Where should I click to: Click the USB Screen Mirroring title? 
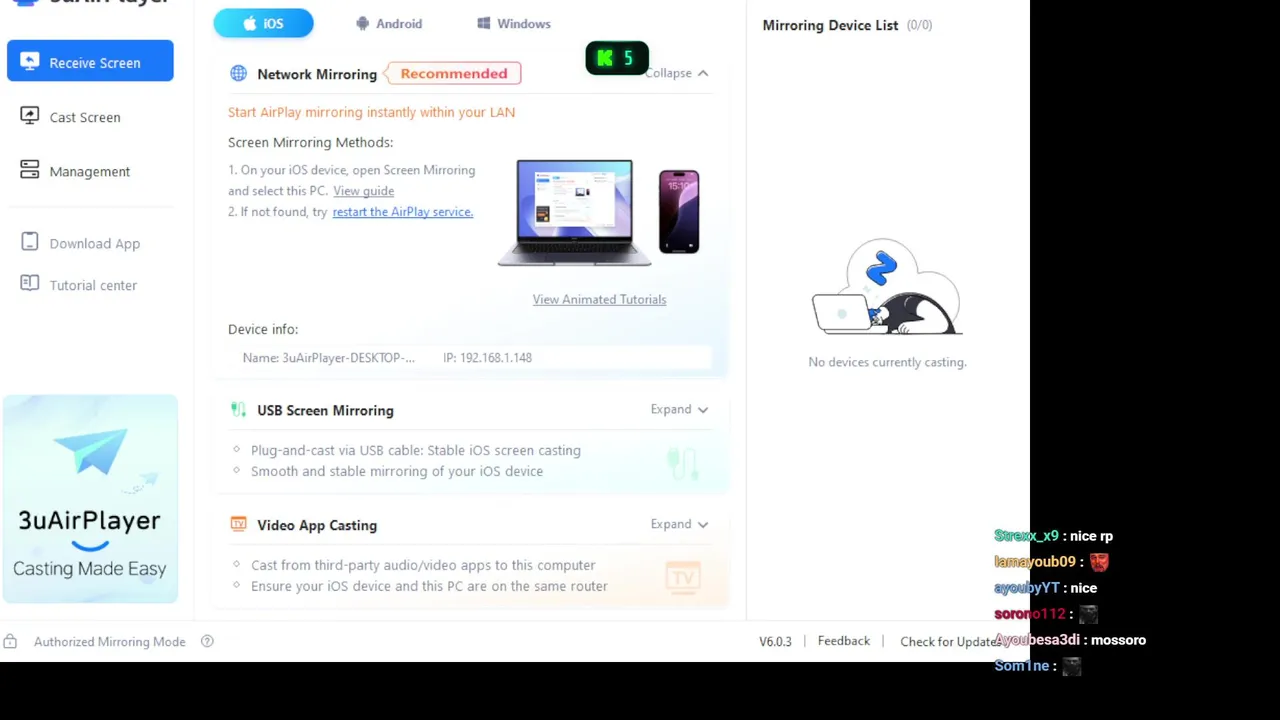pos(325,410)
